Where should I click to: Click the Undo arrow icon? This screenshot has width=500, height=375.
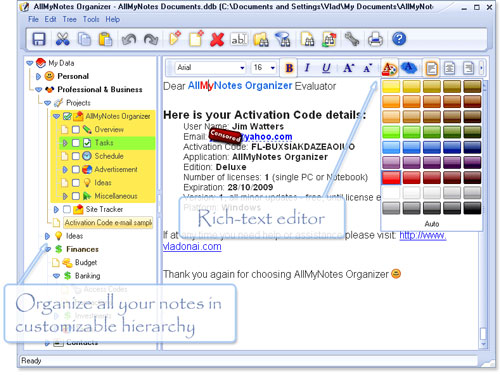129,39
